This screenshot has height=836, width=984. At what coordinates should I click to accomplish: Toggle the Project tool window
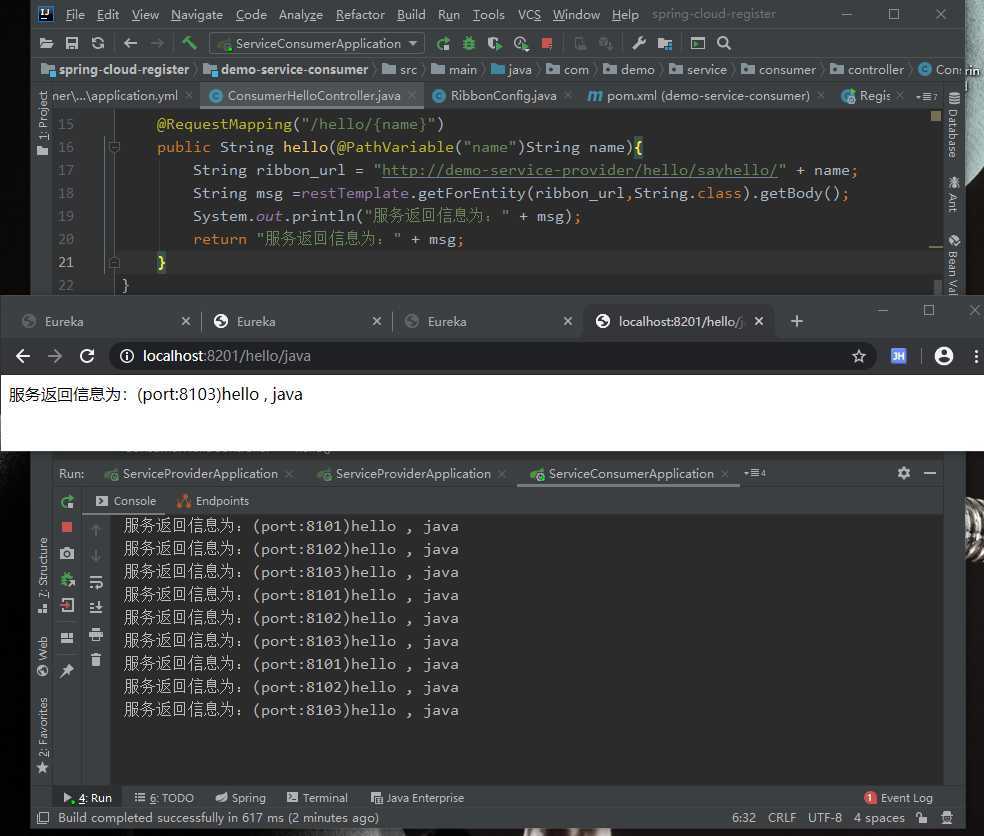(x=43, y=123)
